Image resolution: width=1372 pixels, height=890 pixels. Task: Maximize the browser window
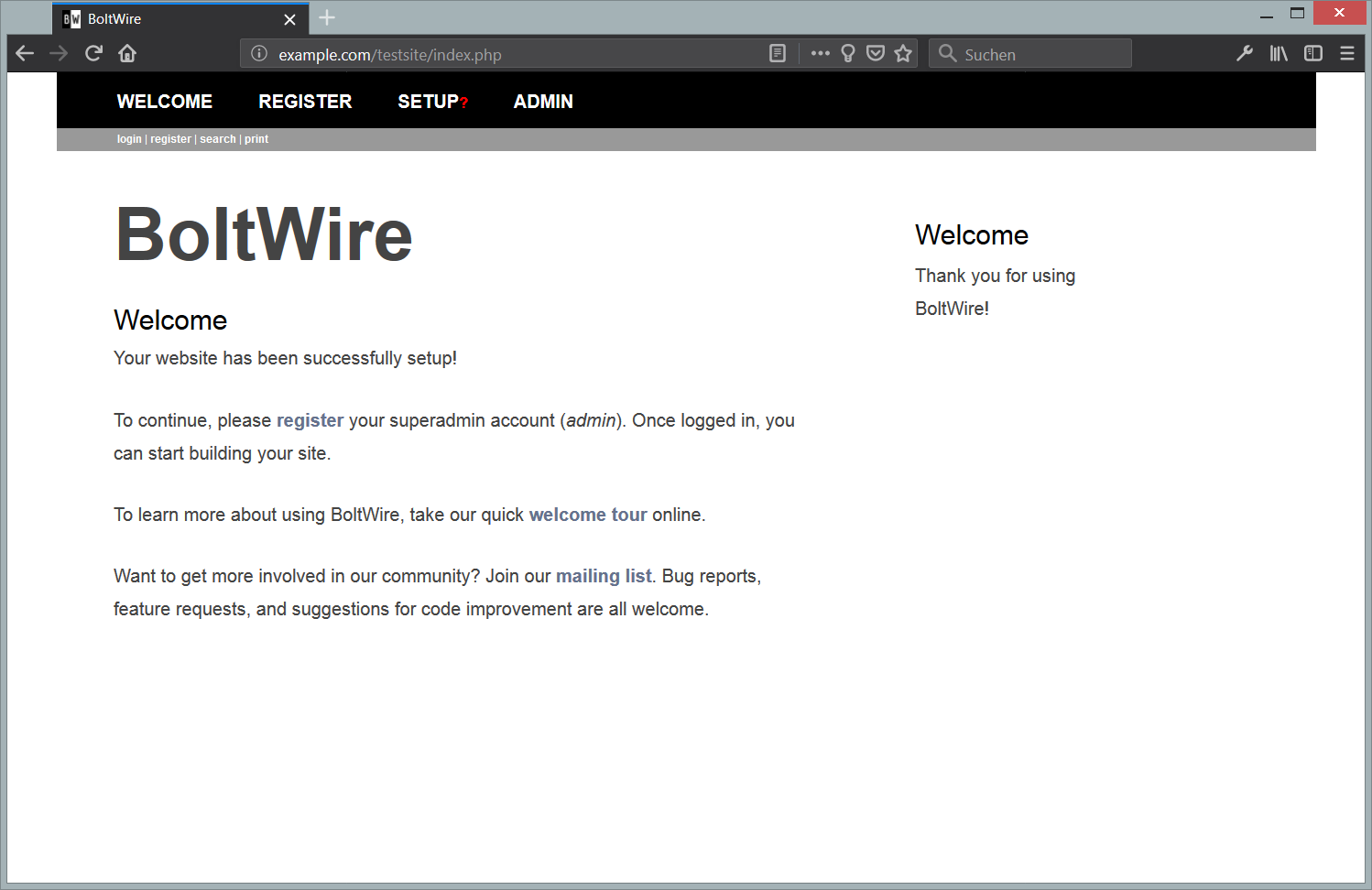[1297, 14]
